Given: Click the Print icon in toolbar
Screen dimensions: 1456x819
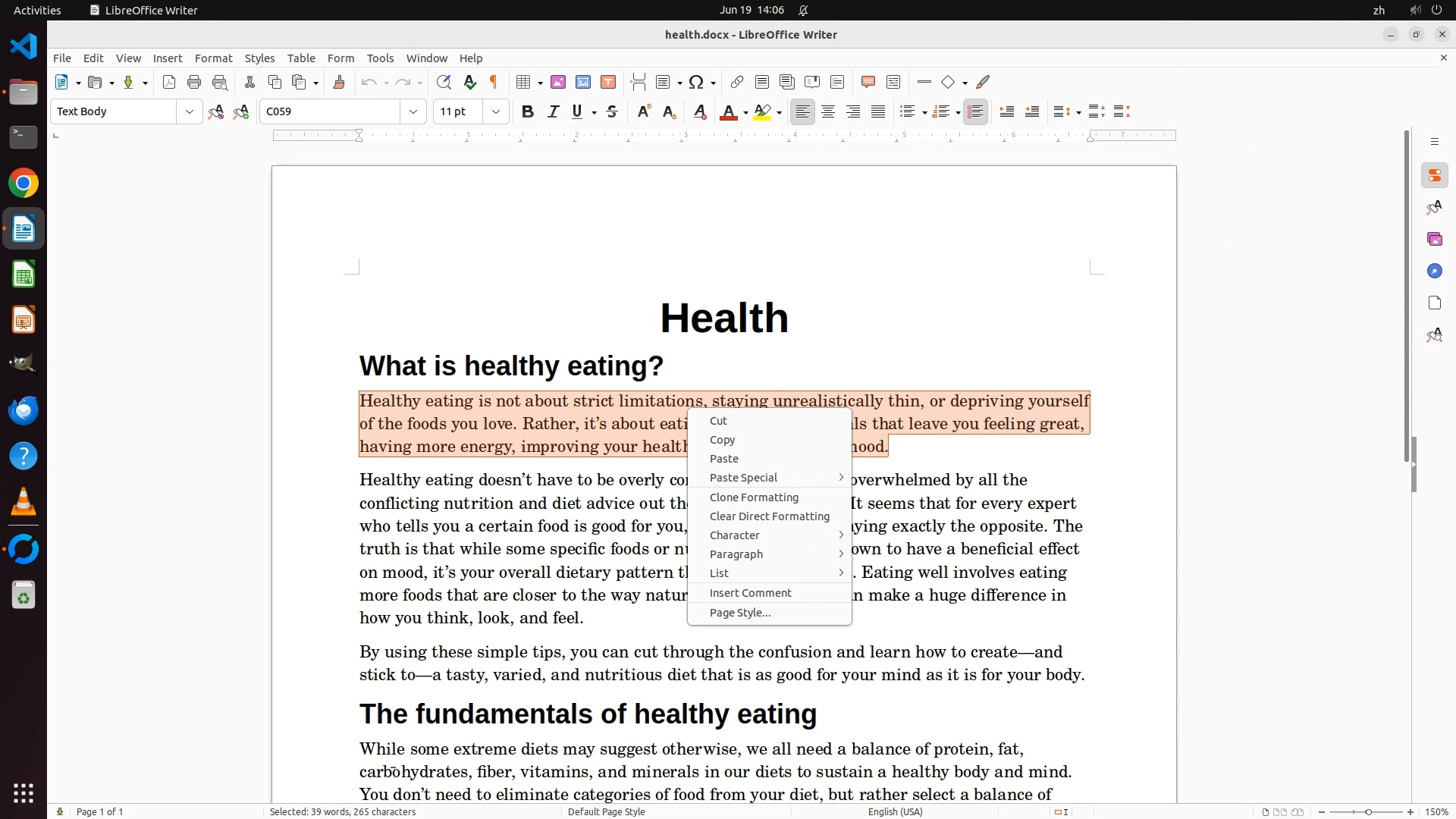Looking at the screenshot, I should (x=194, y=82).
